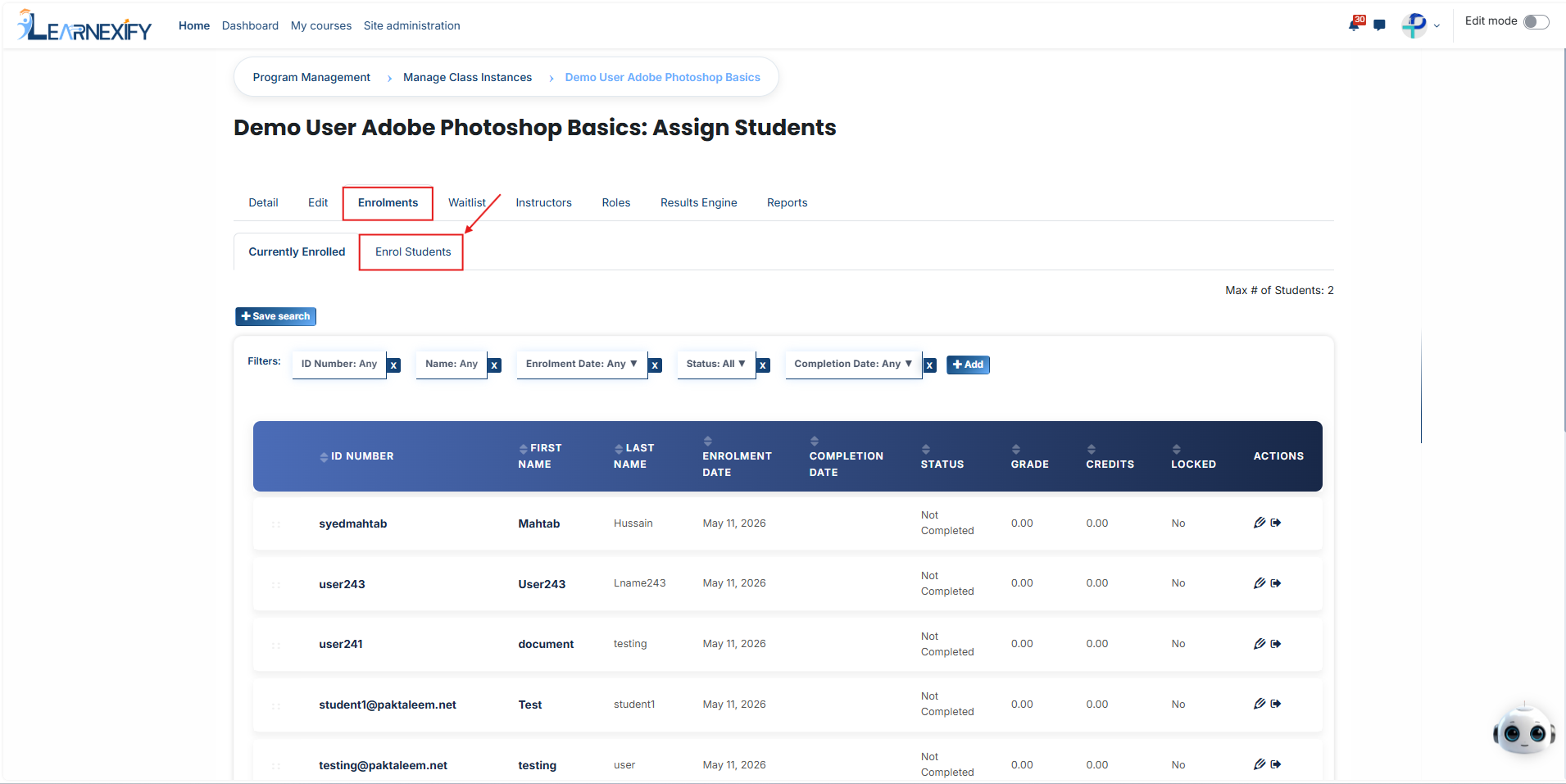Unenrol testing@paktaleem.net using the exit icon
This screenshot has width=1566, height=784.
point(1276,764)
